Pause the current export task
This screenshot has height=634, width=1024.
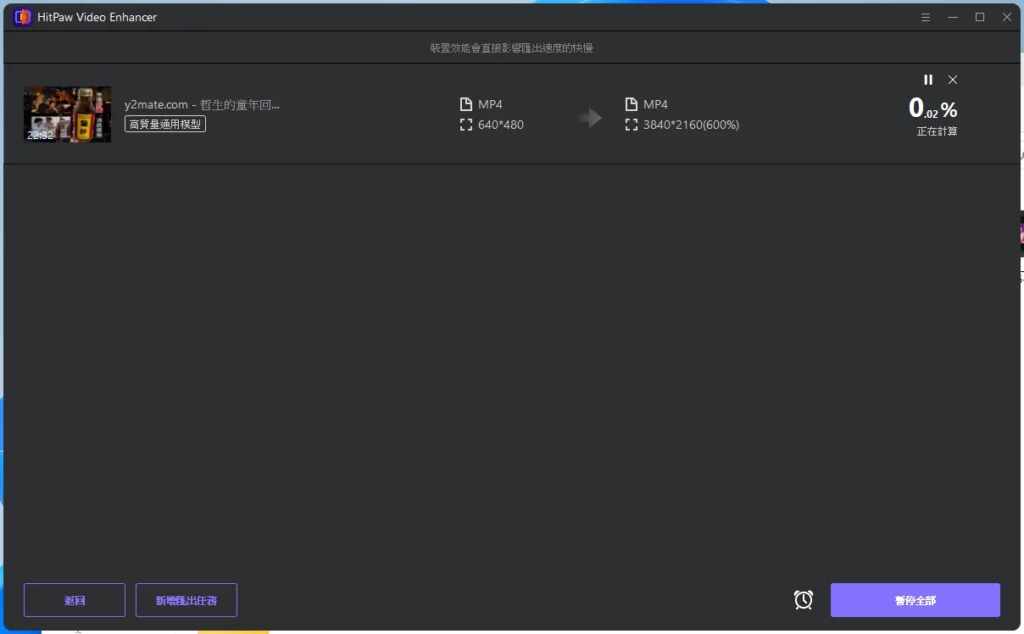(x=928, y=80)
